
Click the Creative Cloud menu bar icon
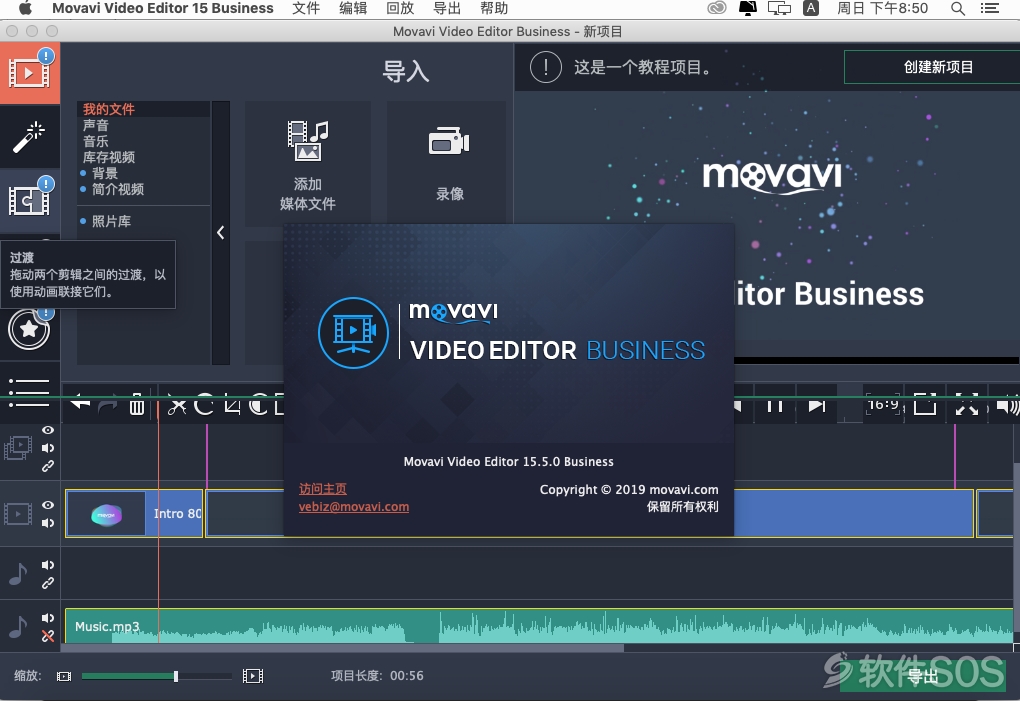pyautogui.click(x=716, y=8)
